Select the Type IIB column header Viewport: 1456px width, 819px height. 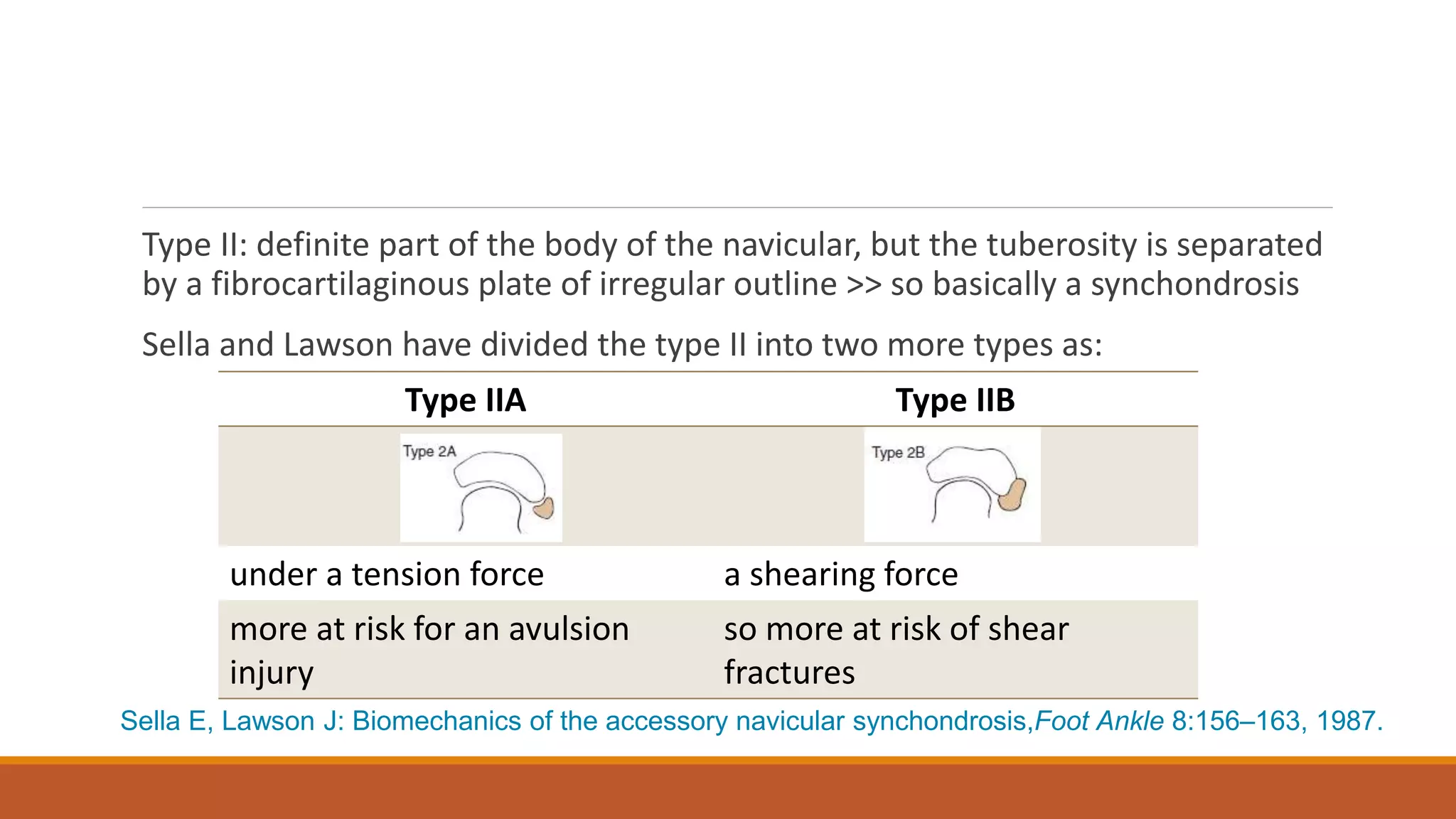[955, 400]
